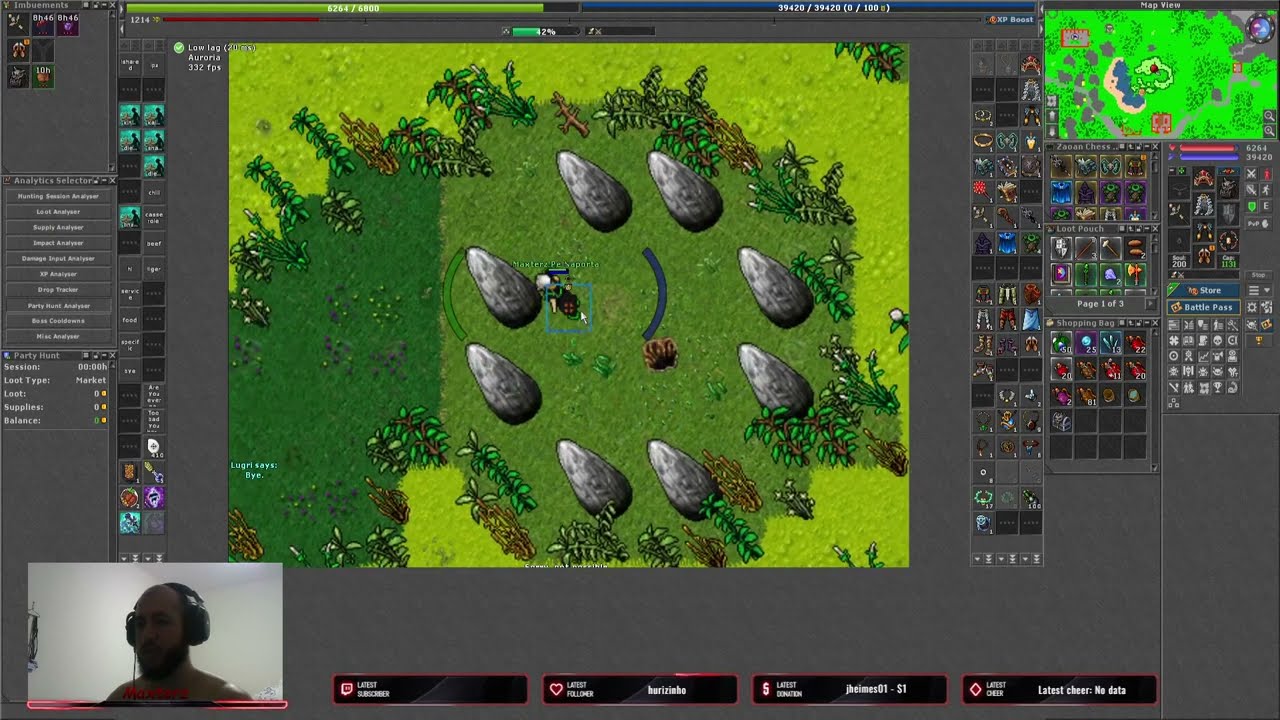Select blue orb stack of 25
Image resolution: width=1280 pixels, height=720 pixels.
(x=1087, y=345)
